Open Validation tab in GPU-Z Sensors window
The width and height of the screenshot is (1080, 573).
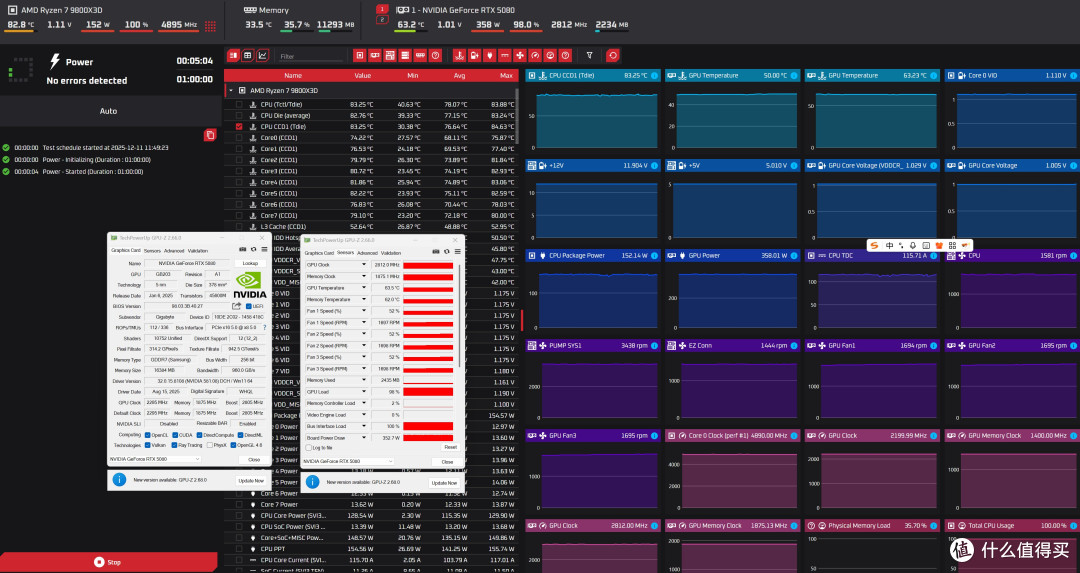[x=391, y=253]
